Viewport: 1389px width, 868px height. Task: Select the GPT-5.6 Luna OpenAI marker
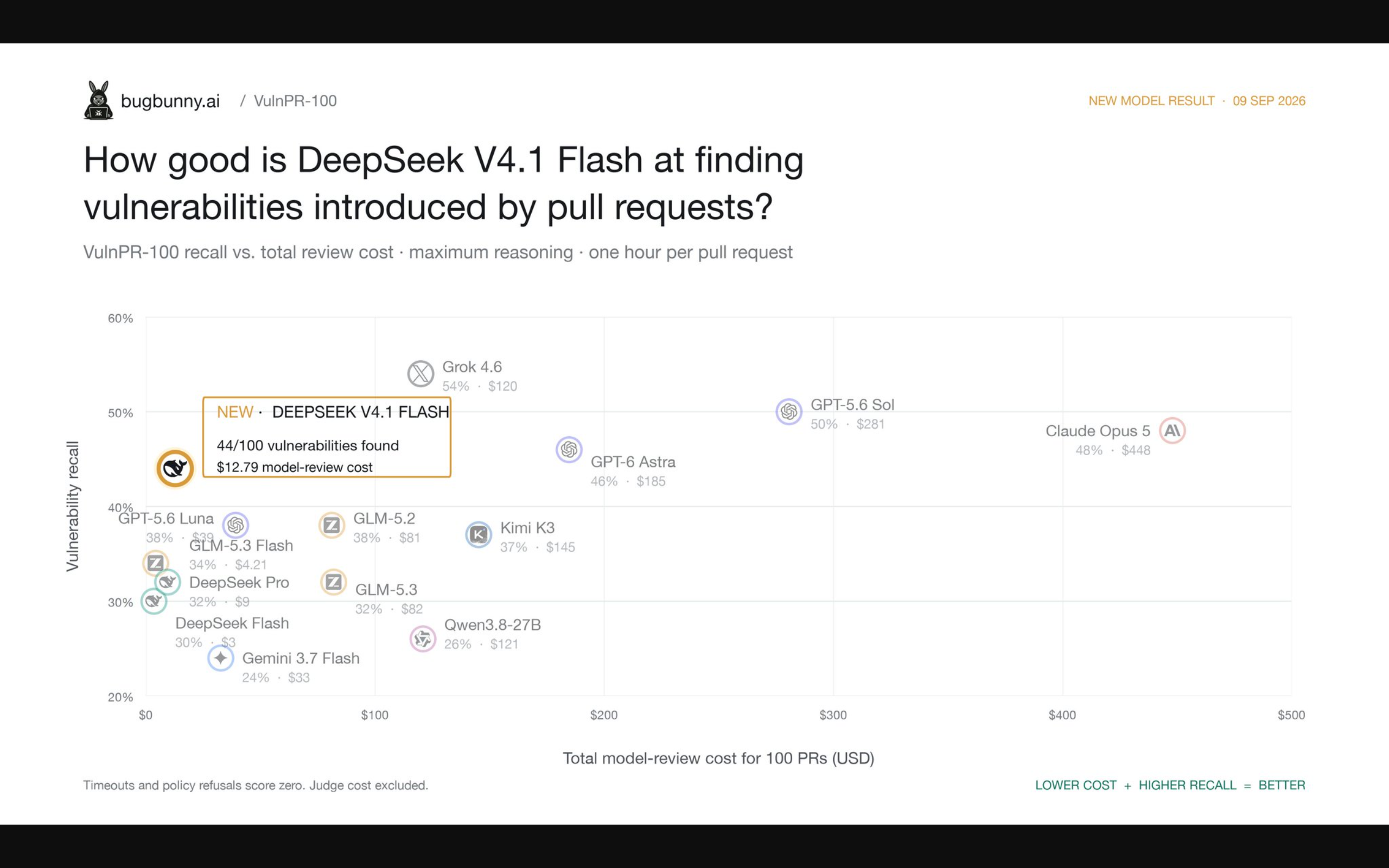pos(235,525)
